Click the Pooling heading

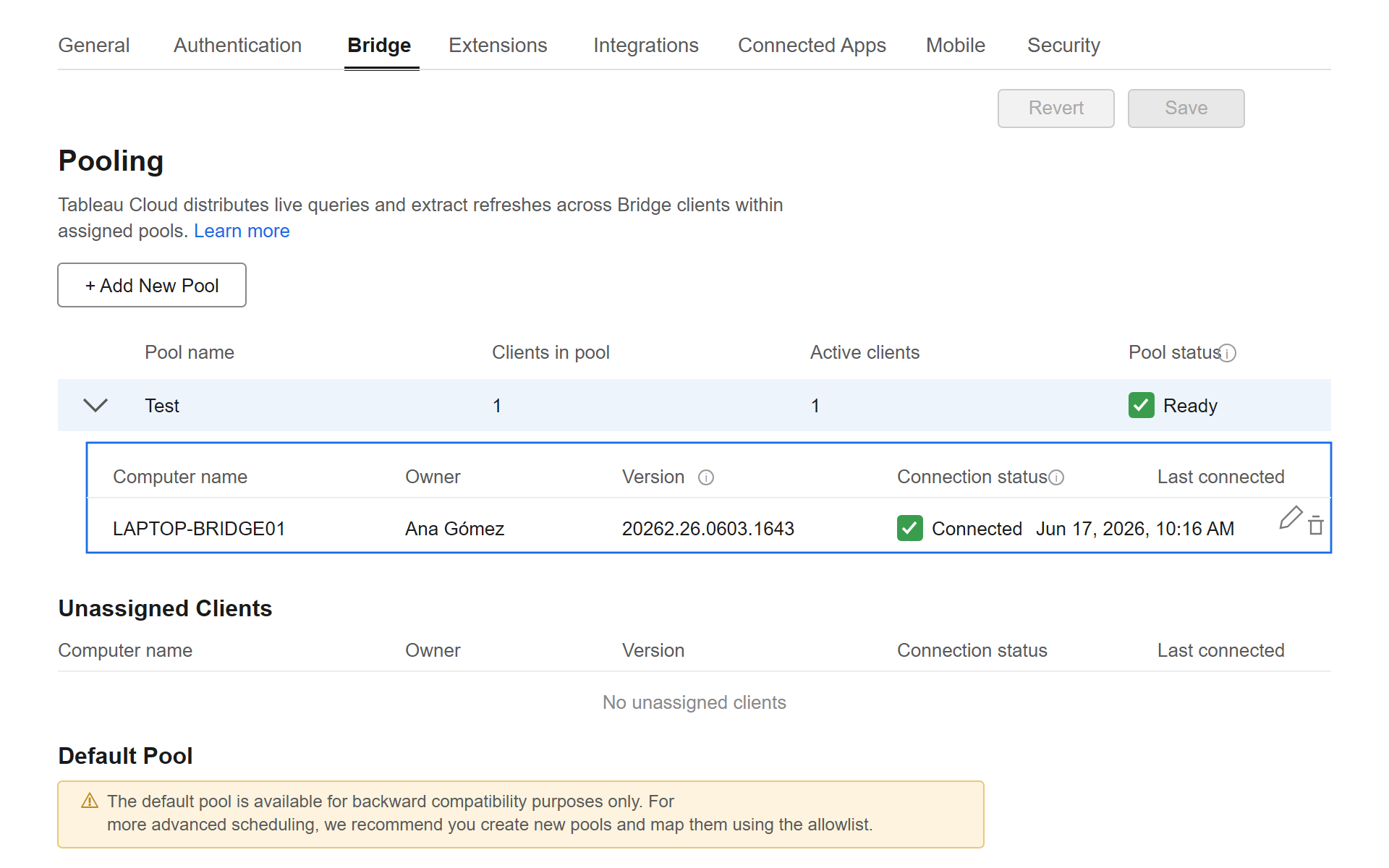click(x=111, y=161)
